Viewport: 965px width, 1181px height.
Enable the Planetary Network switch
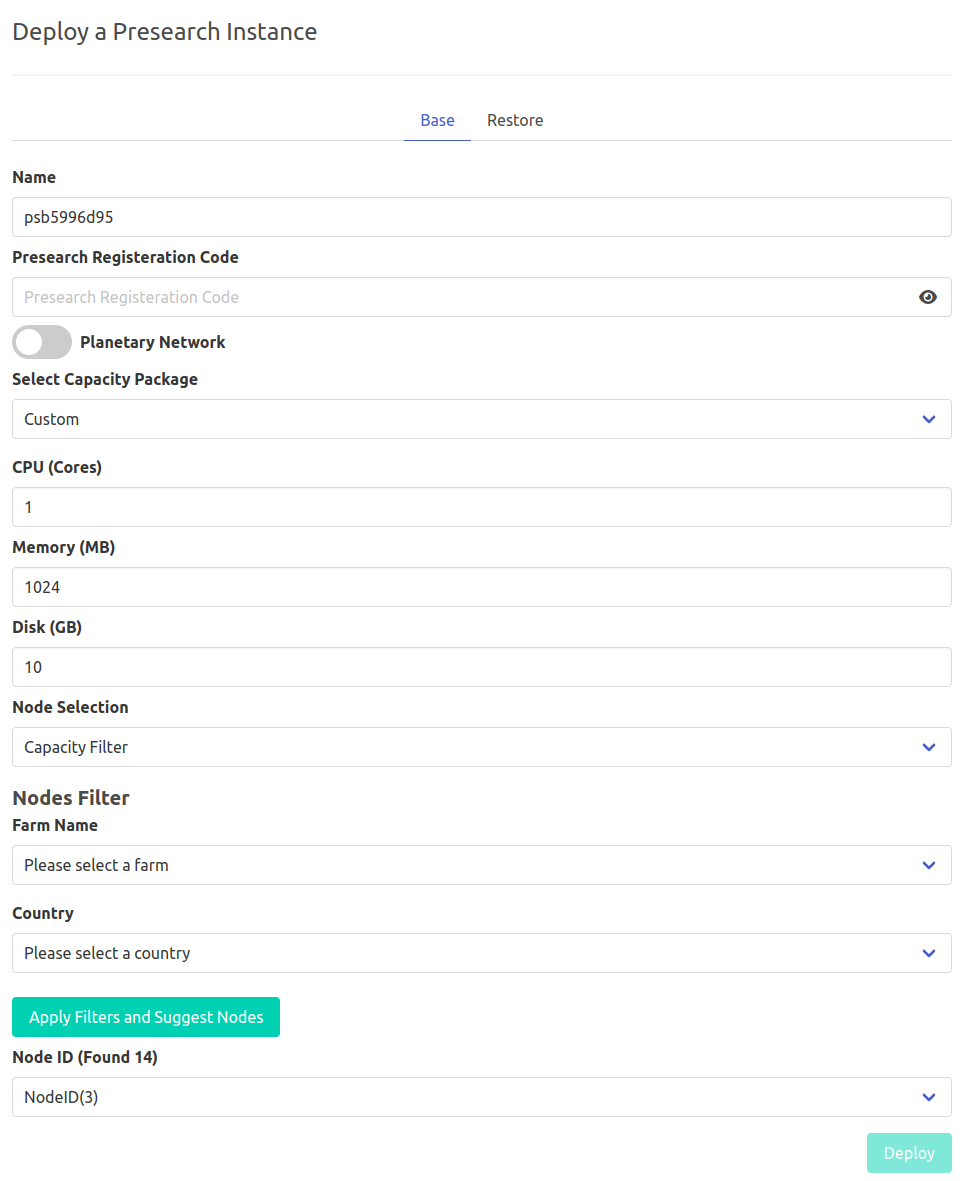42,342
